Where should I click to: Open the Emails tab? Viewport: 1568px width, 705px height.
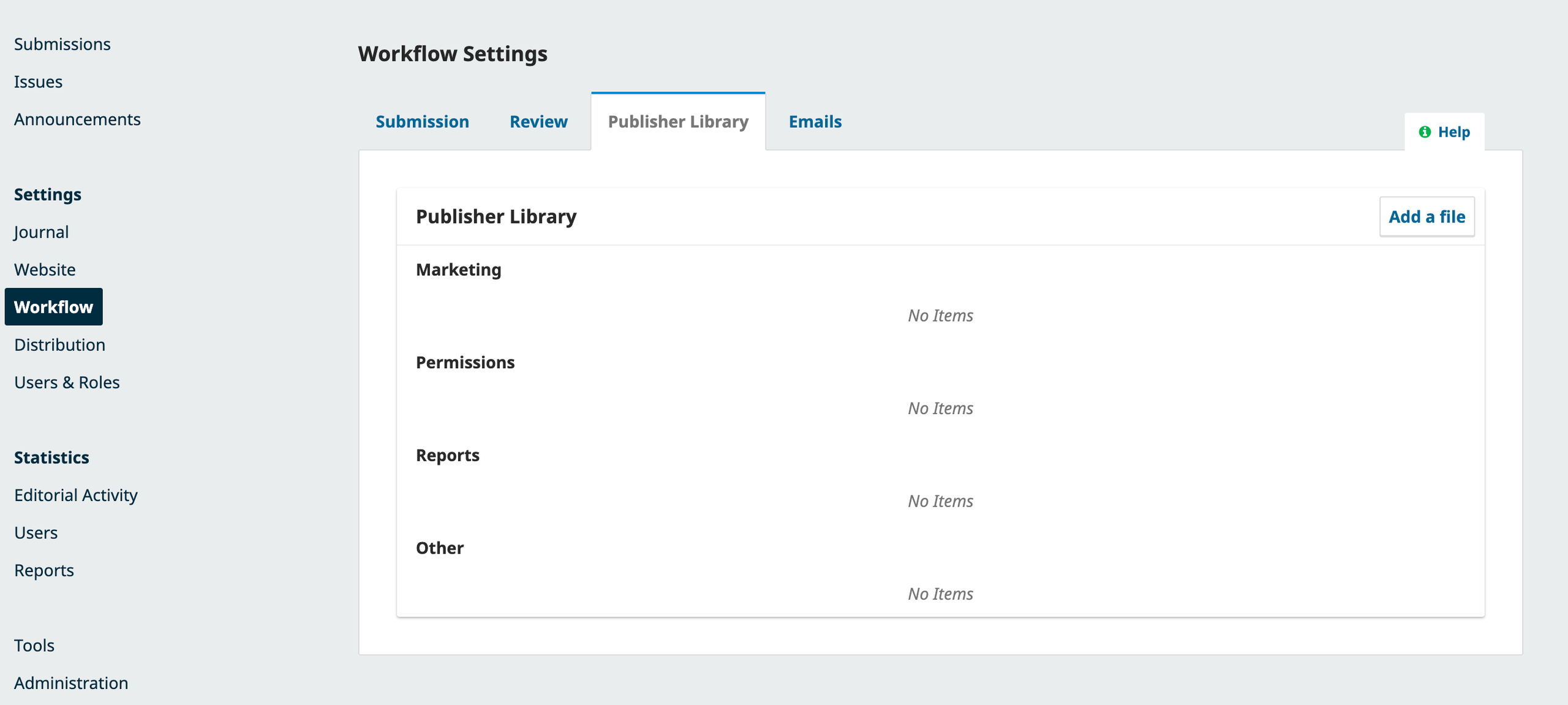tap(815, 121)
